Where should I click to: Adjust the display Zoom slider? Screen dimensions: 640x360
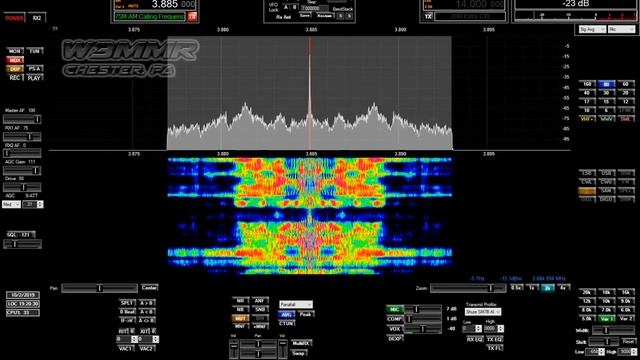coord(468,288)
